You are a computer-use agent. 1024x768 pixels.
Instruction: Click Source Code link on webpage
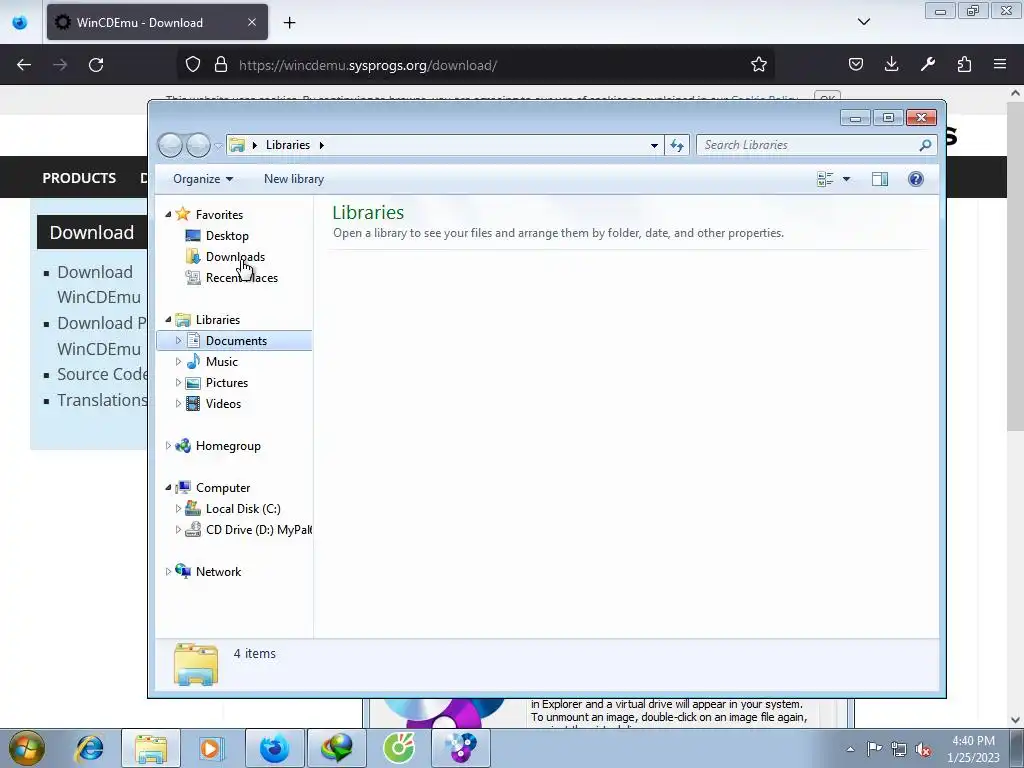point(102,374)
